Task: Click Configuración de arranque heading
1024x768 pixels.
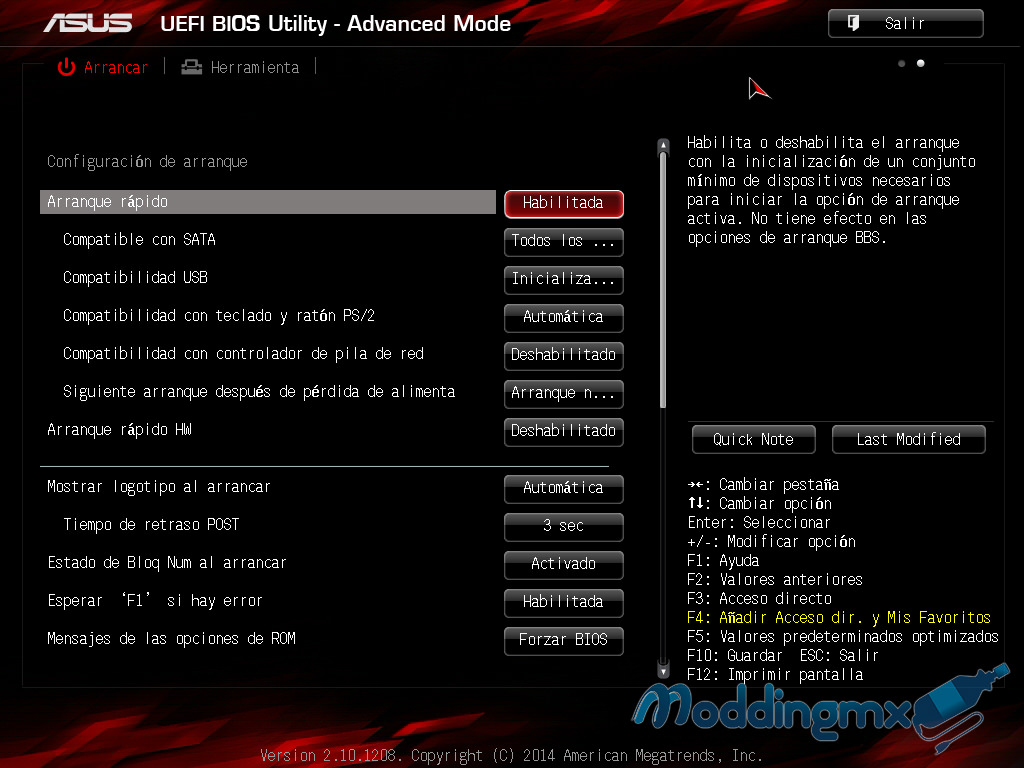Action: (x=148, y=161)
